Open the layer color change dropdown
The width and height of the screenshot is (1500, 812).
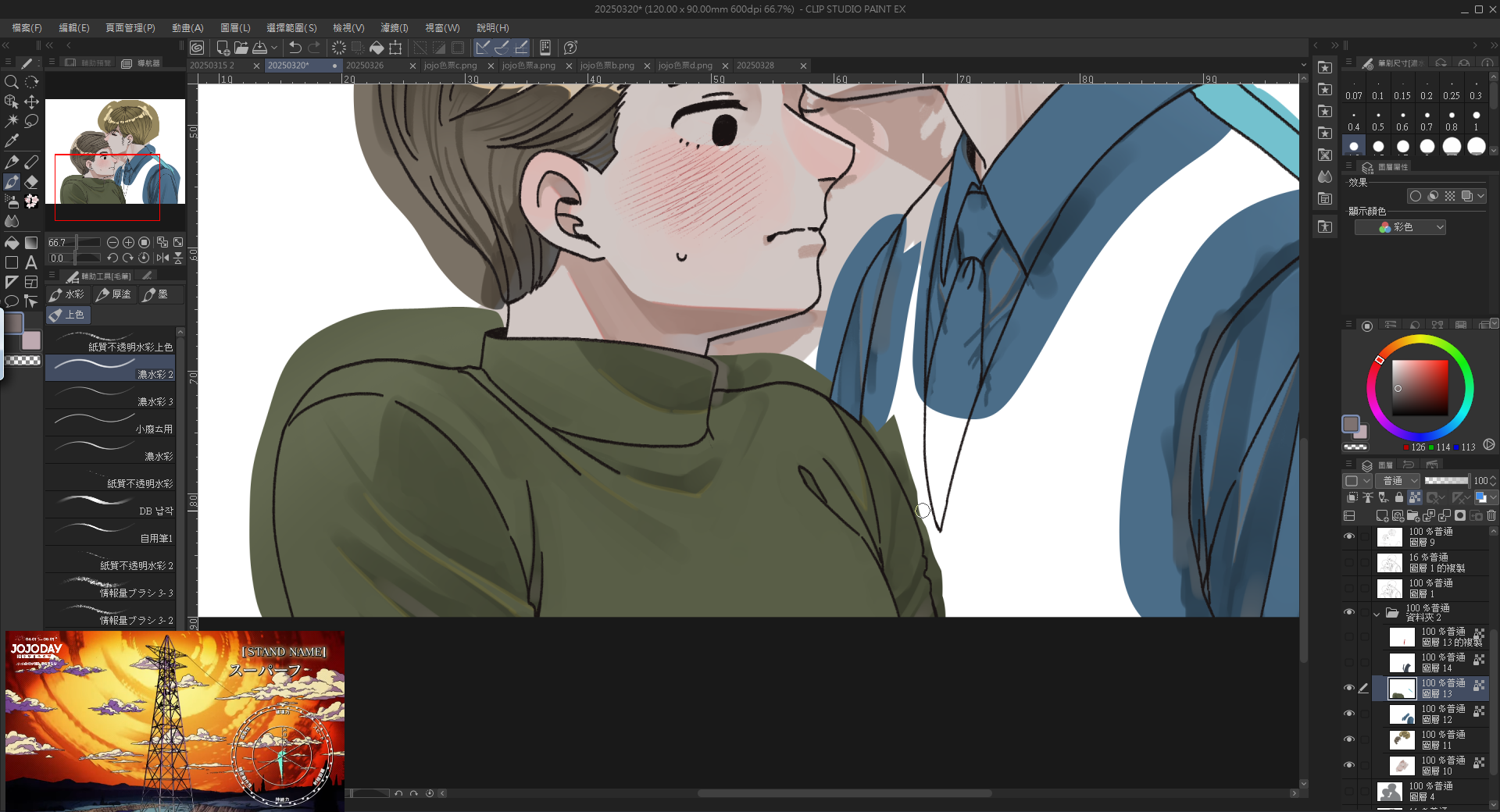1494,497
